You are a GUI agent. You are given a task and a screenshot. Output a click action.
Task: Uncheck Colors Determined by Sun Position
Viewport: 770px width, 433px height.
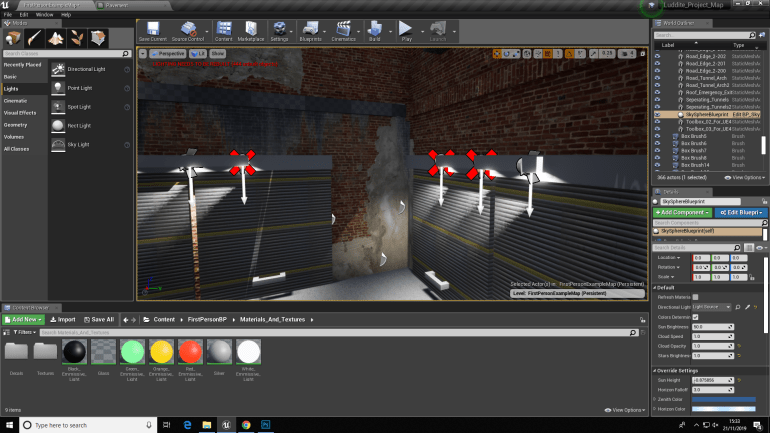[x=695, y=317]
